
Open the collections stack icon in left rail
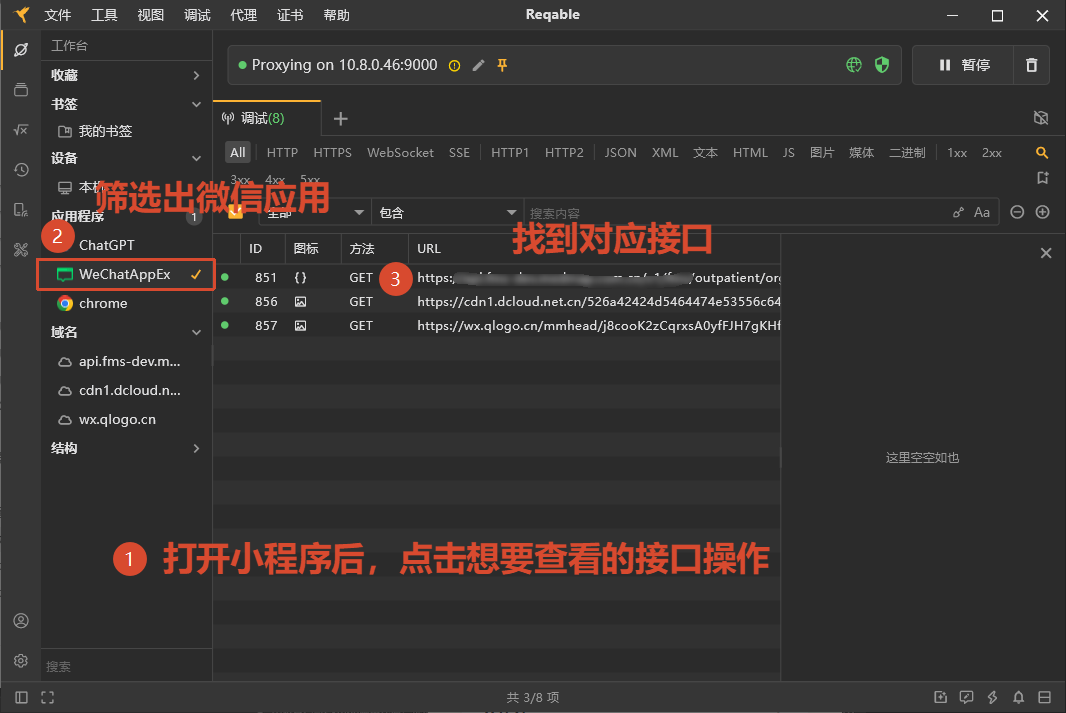point(21,90)
